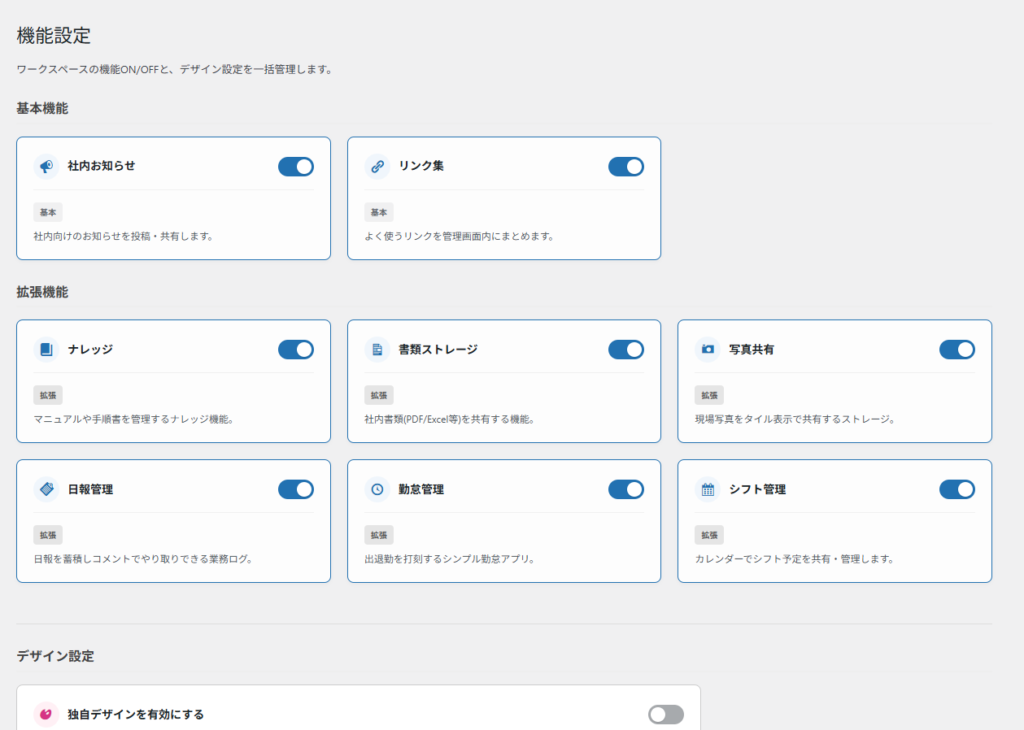1024x730 pixels.
Task: Click the 基本 badge in the 社内お知らせ card
Action: coord(48,212)
